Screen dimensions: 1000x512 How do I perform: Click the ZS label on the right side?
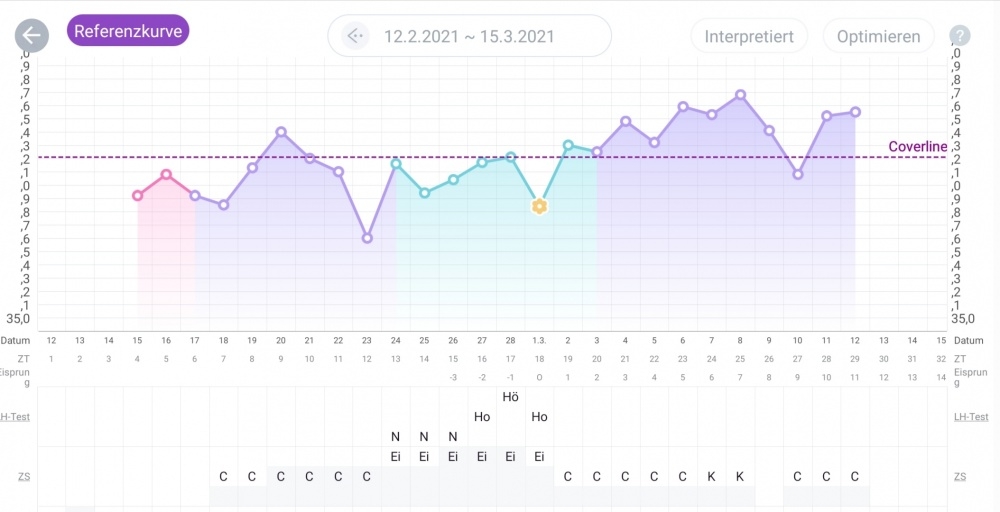(960, 477)
